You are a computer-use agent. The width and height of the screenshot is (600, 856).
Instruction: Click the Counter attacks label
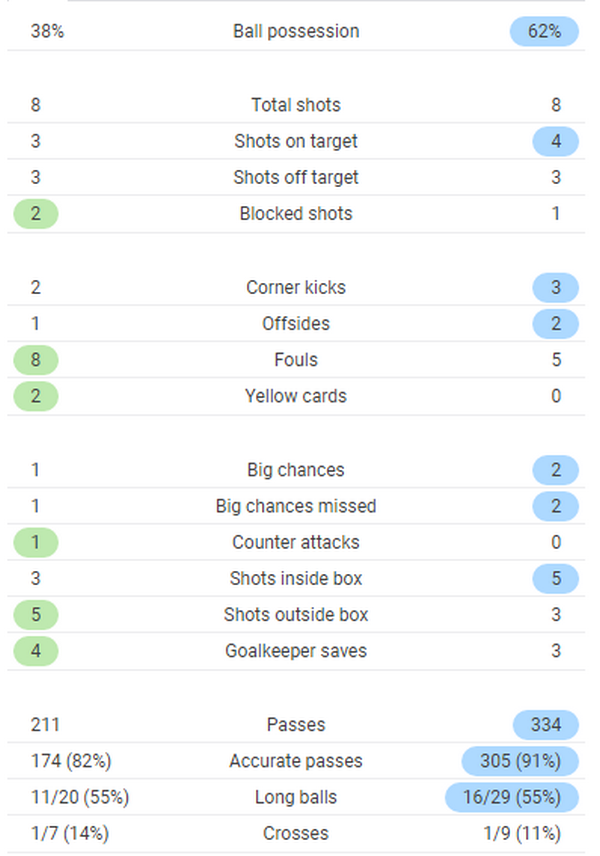pyautogui.click(x=296, y=542)
